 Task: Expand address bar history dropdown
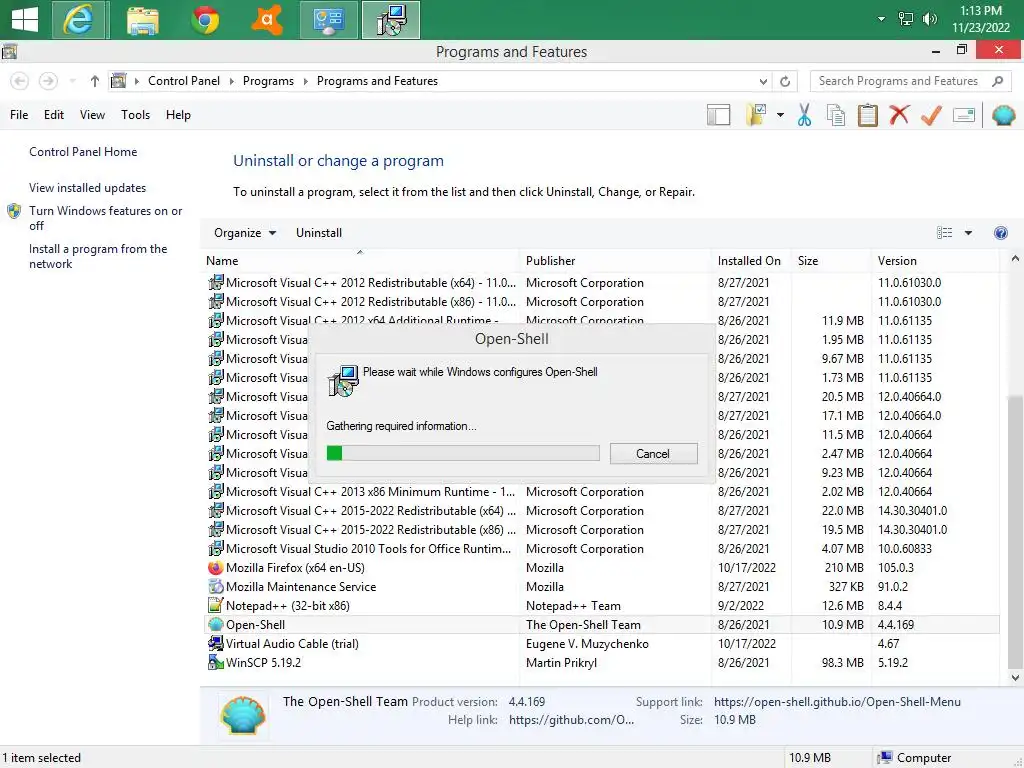pyautogui.click(x=763, y=82)
